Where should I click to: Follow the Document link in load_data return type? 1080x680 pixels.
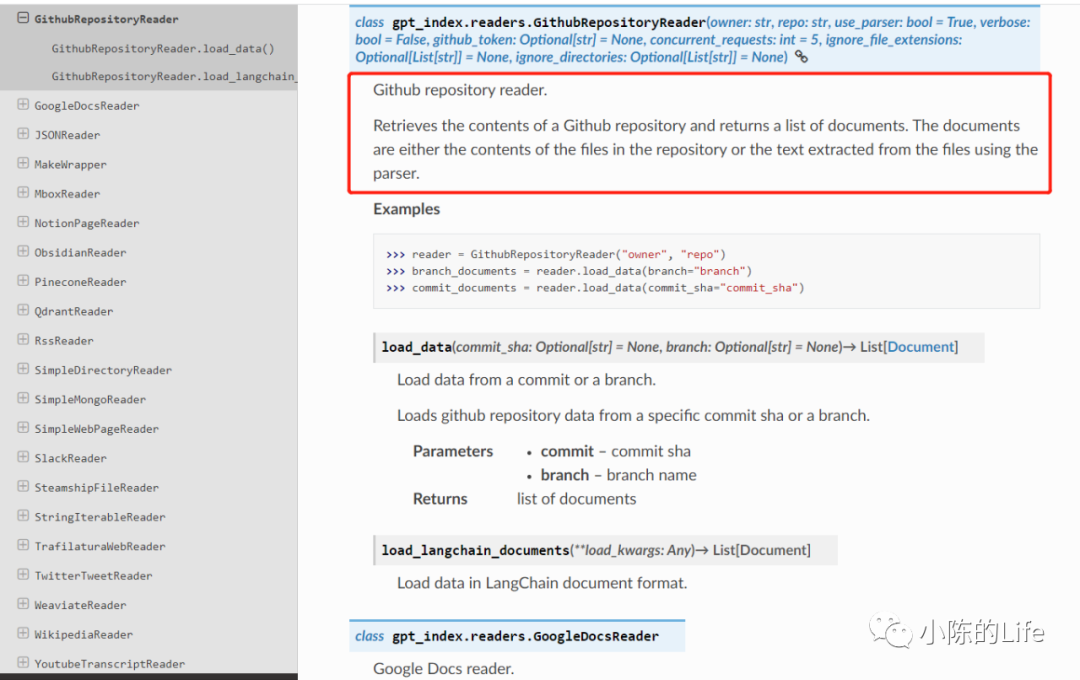(x=921, y=347)
